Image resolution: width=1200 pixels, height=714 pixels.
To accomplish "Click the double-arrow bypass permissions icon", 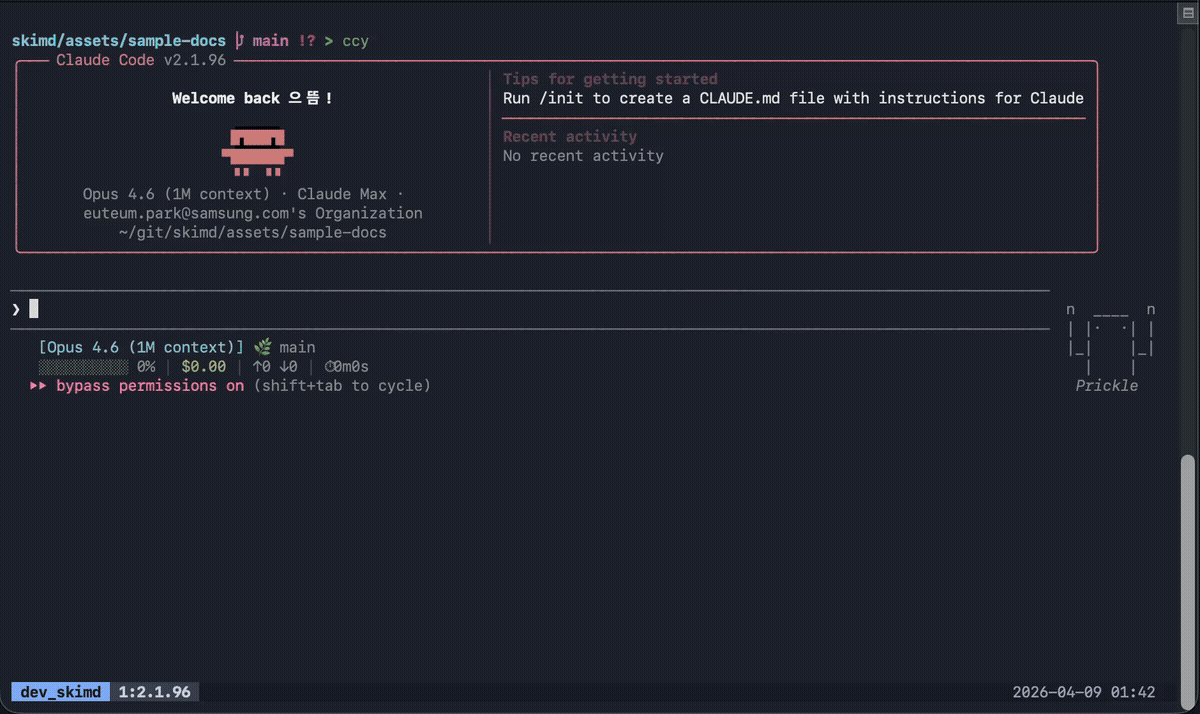I will (39, 386).
